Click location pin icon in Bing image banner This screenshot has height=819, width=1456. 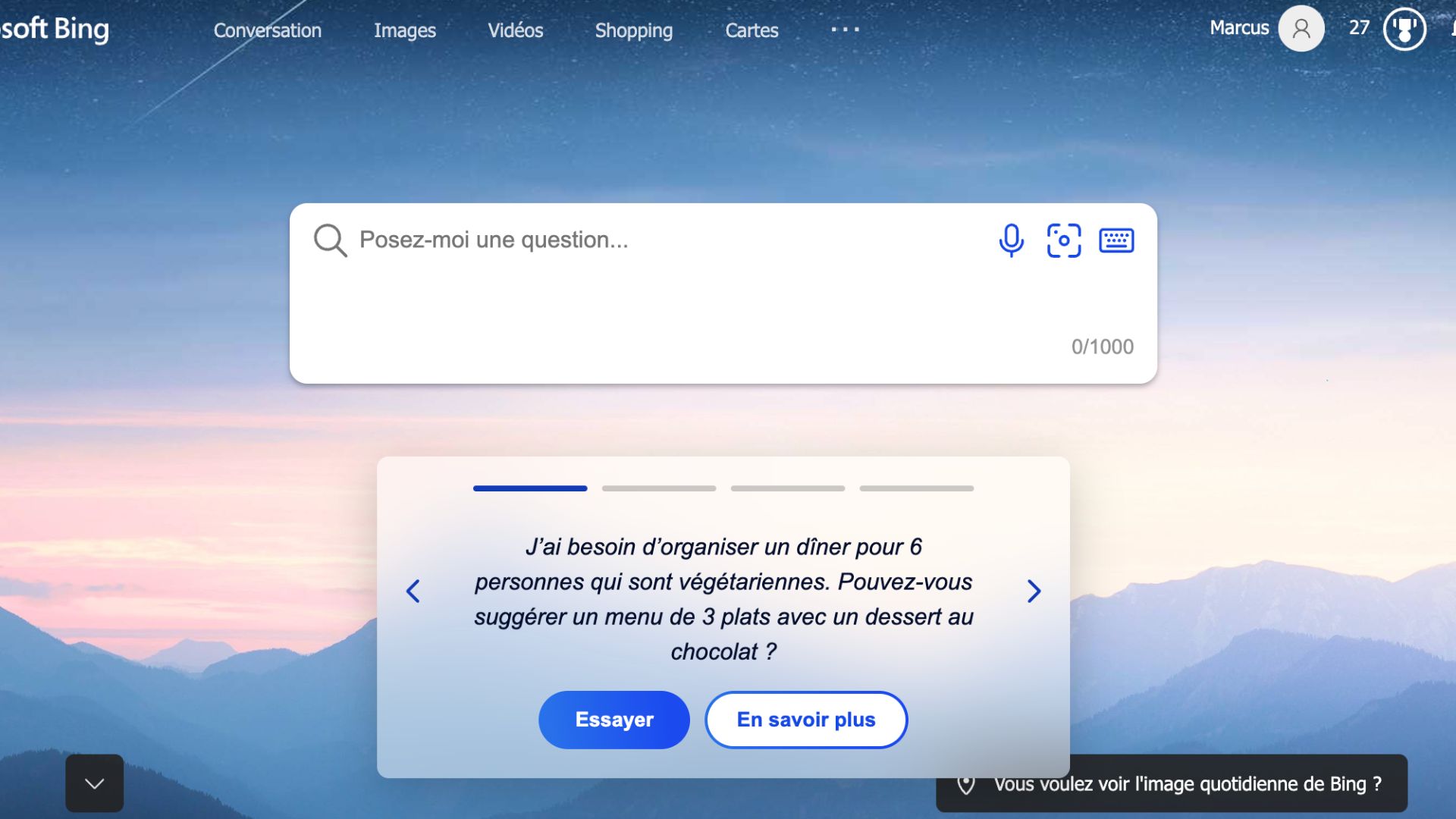[965, 784]
